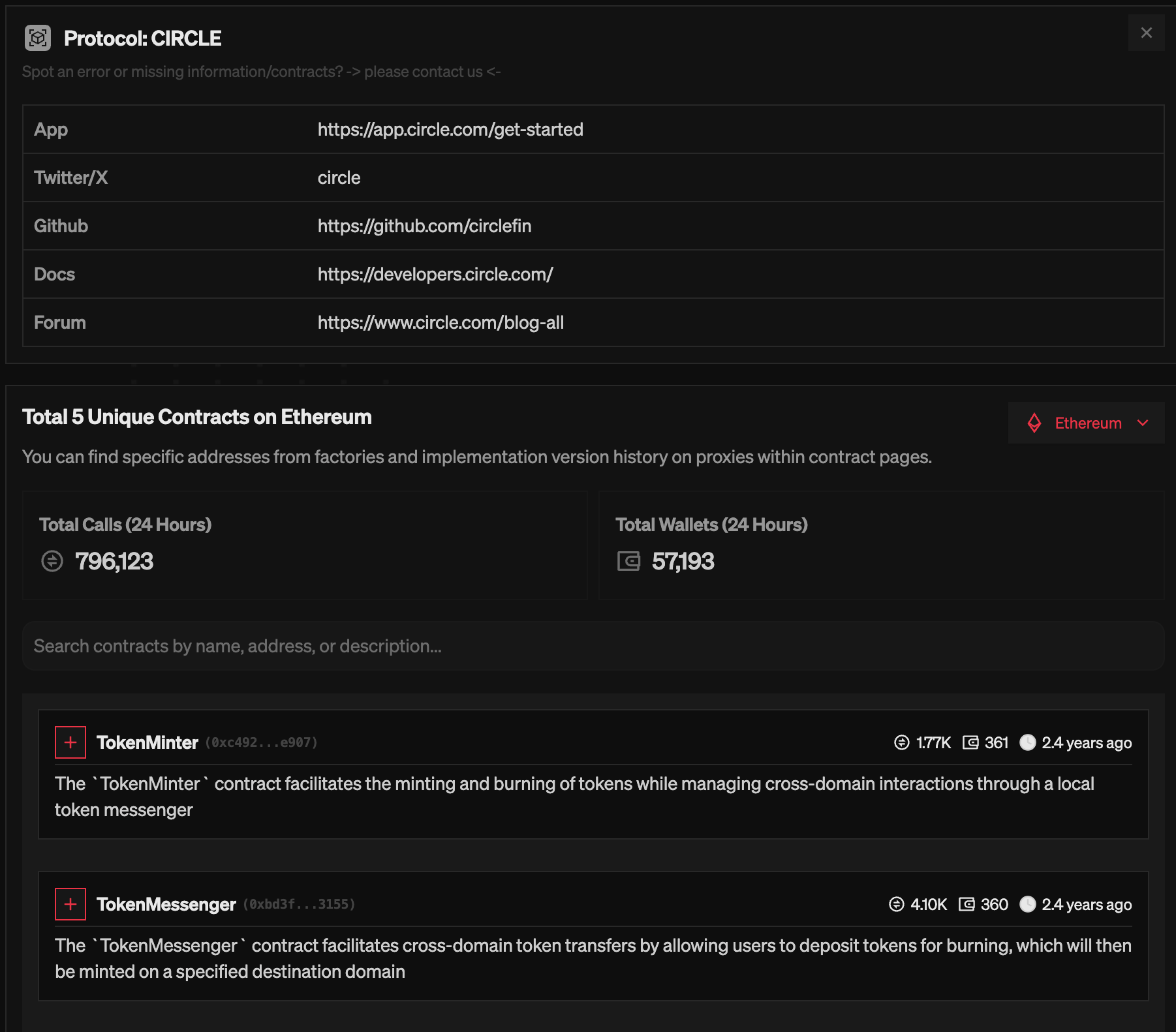Viewport: 1176px width, 1032px height.
Task: Click the wallet icon next to Total Wallets
Action: pyautogui.click(x=628, y=561)
